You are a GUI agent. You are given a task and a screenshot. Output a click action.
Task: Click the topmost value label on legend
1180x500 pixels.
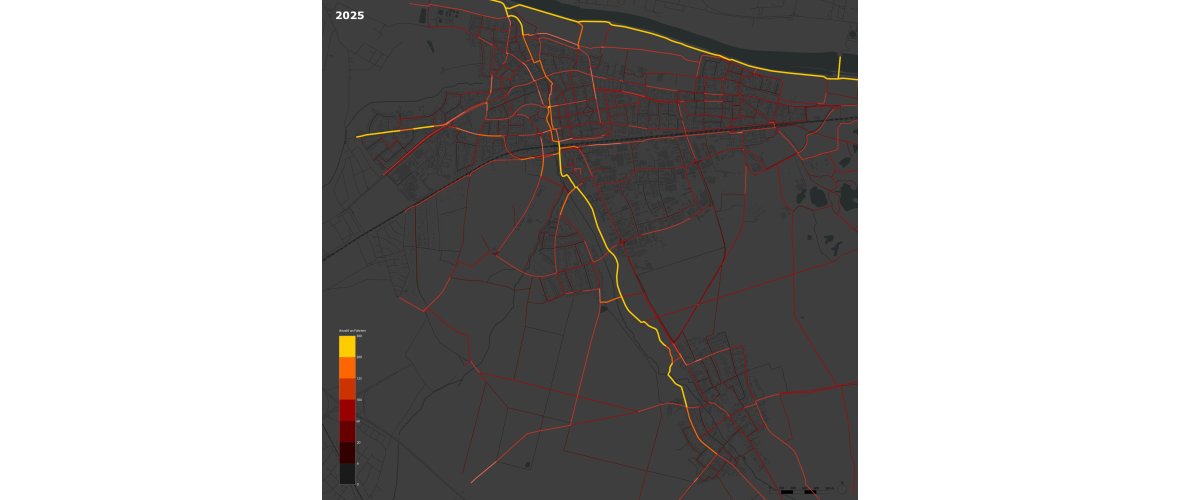click(358, 336)
